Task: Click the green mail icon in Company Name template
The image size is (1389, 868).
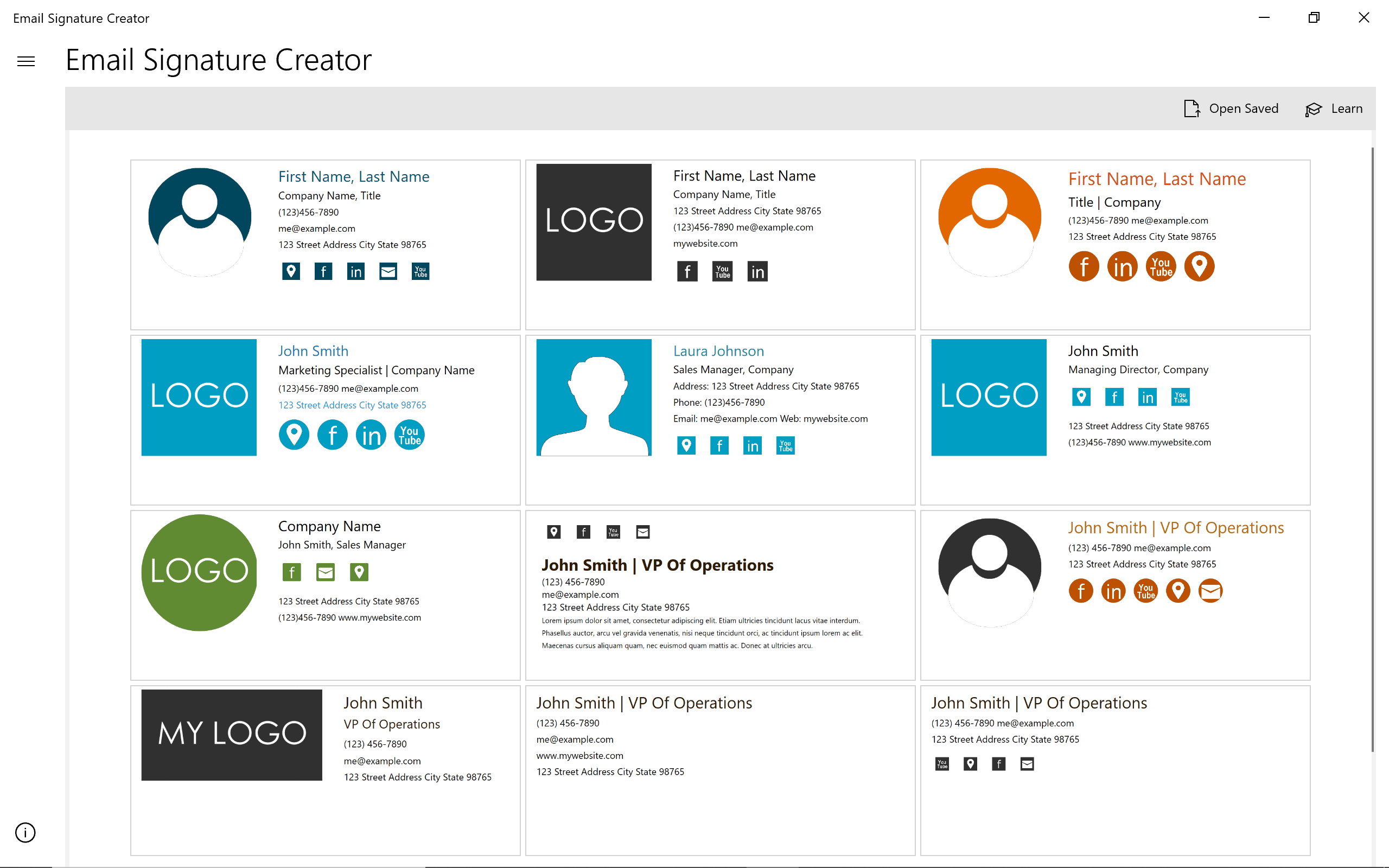Action: (326, 572)
